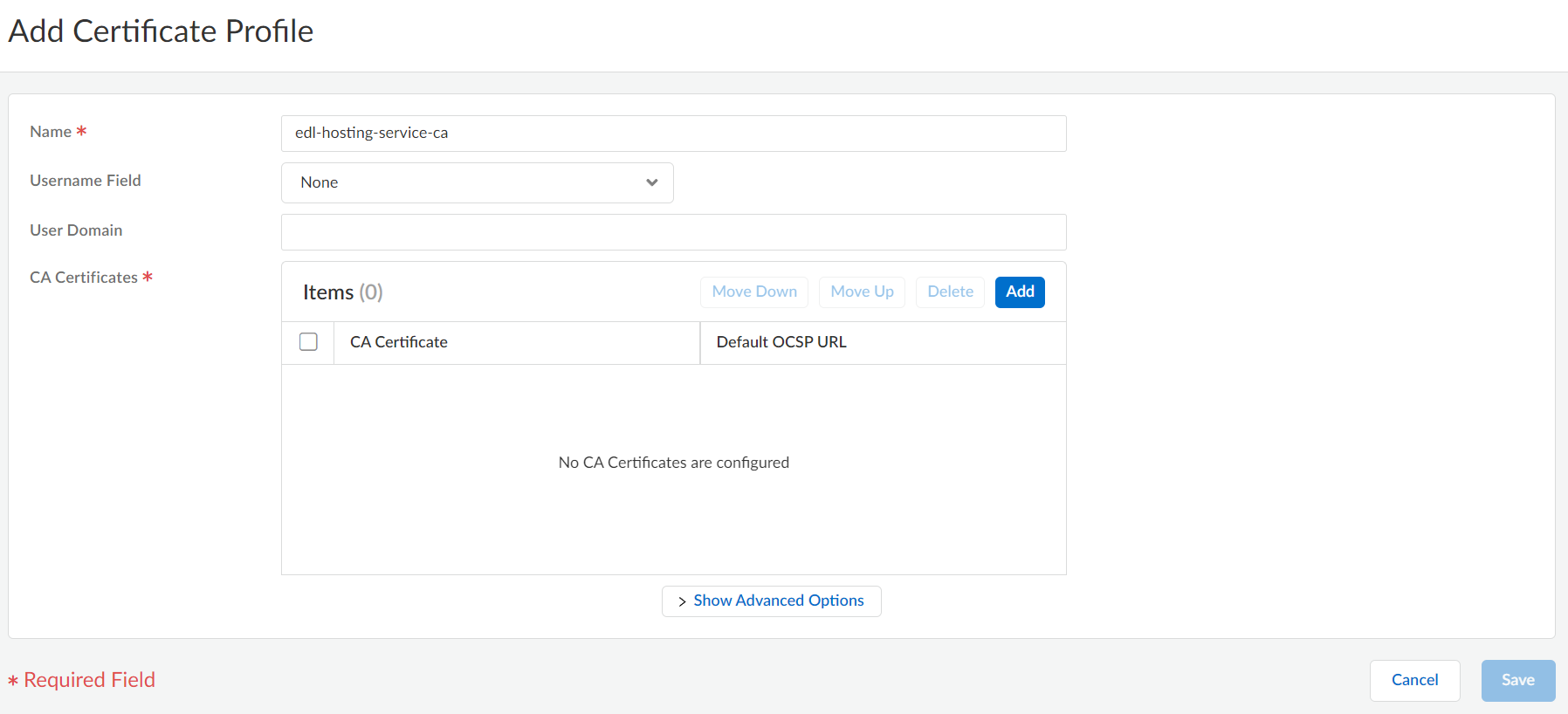
Task: Save the certificate profile
Action: pyautogui.click(x=1517, y=680)
